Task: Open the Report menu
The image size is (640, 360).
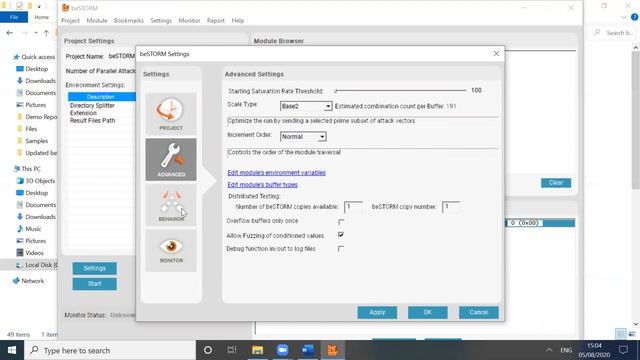Action: 216,20
